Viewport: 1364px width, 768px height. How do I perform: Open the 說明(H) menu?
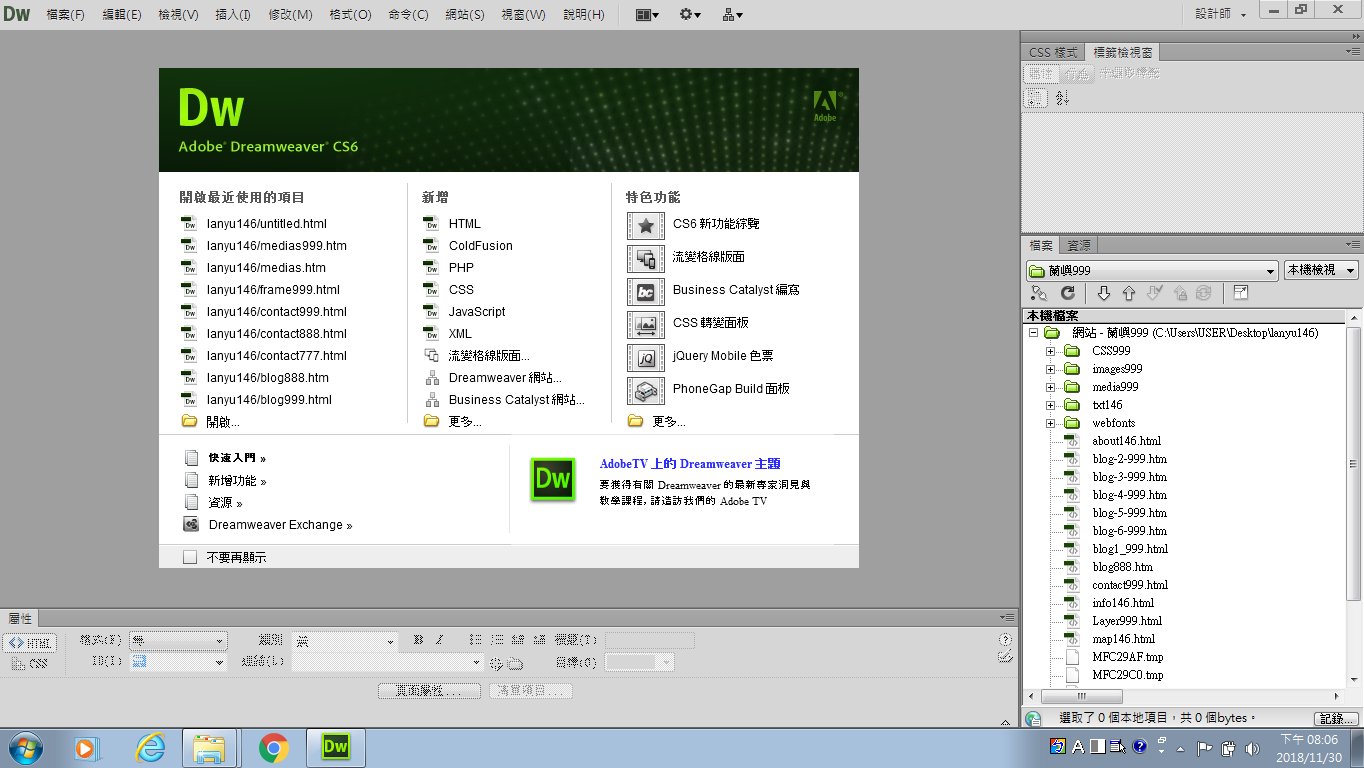coord(584,15)
